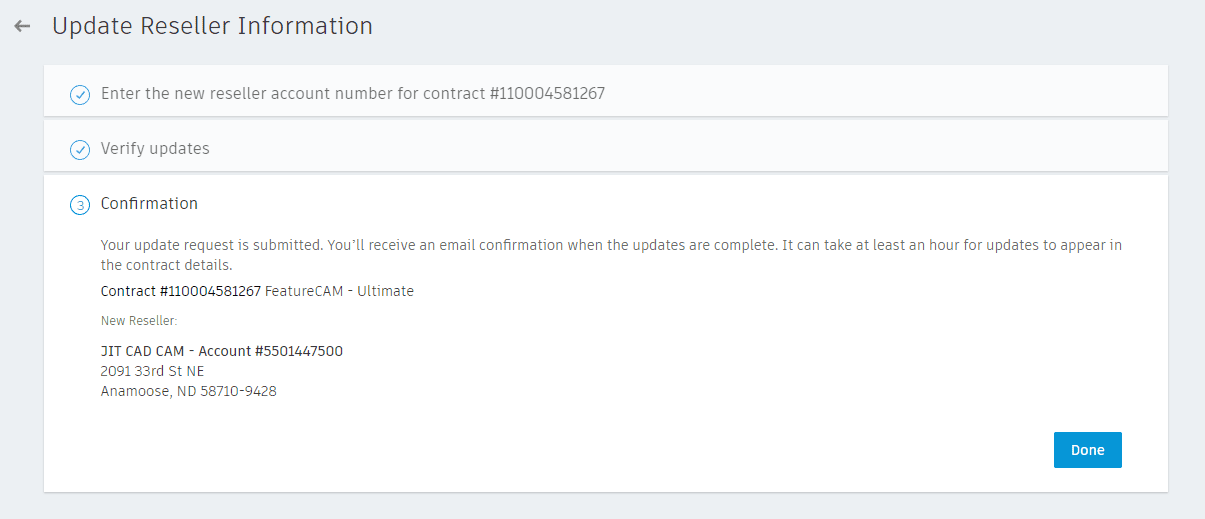Click the '2091 33rd St NE' address line
1205x519 pixels.
coord(152,371)
